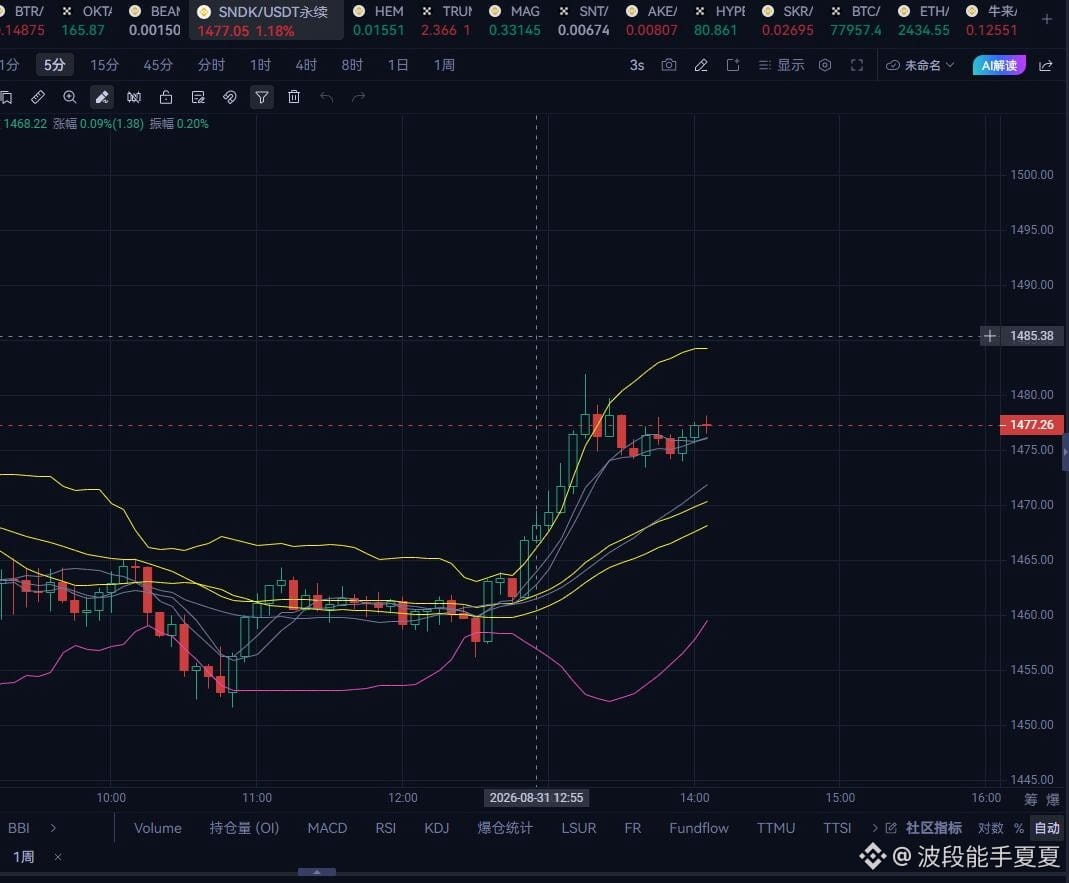This screenshot has width=1069, height=883.
Task: Expand more indicators chevron after TTSI
Action: coord(875,828)
